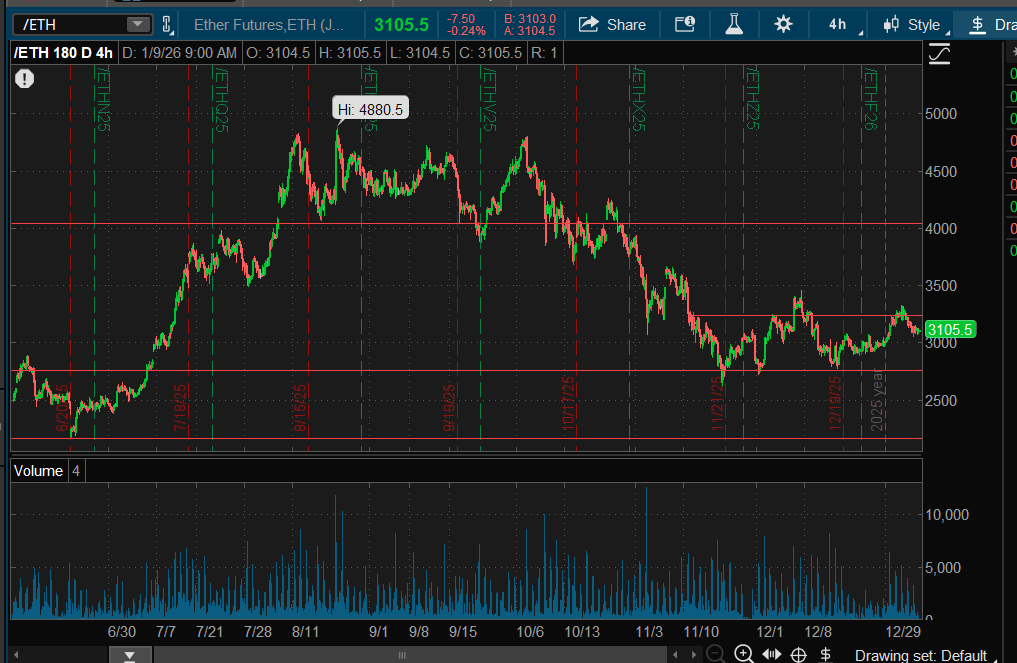Viewport: 1017px width, 663px height.
Task: Click the price axis scale icon
Action: tap(939, 53)
